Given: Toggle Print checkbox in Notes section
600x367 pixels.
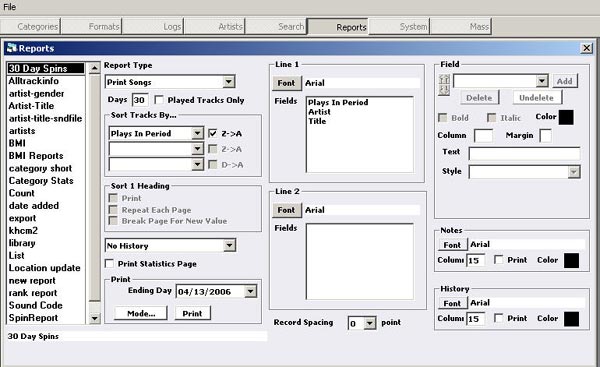Looking at the screenshot, I should coord(498,259).
